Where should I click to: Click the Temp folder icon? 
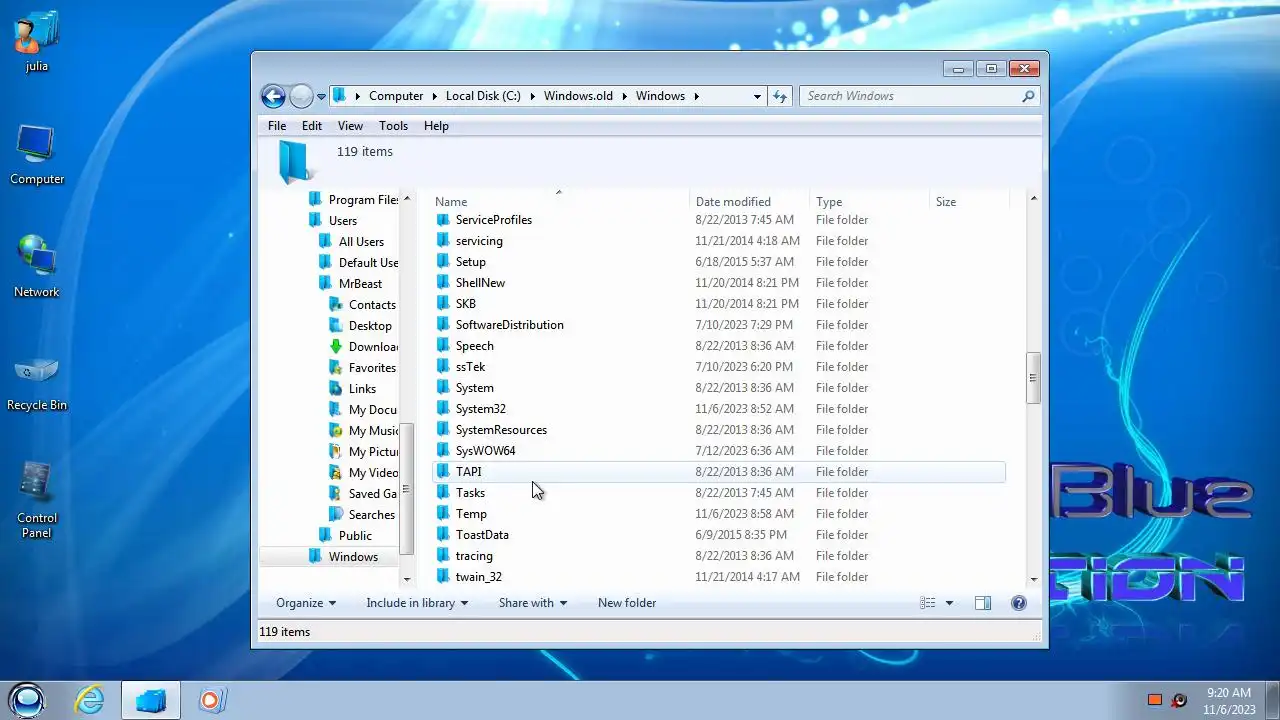coord(443,513)
